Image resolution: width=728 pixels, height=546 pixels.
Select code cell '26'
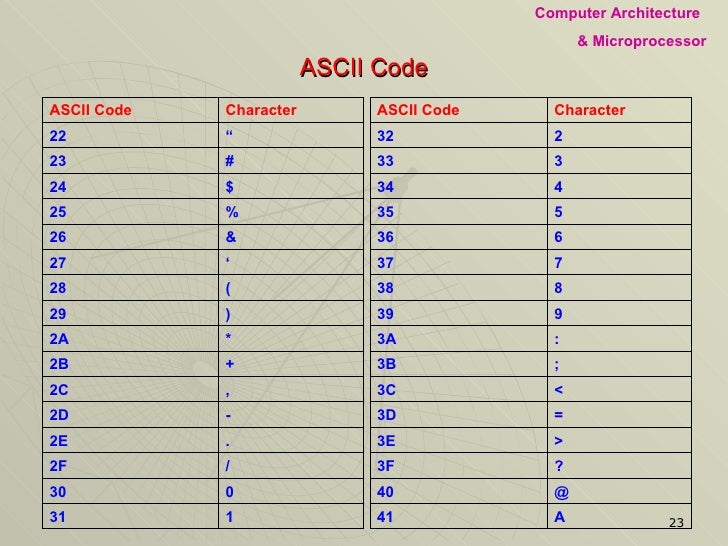[130, 237]
